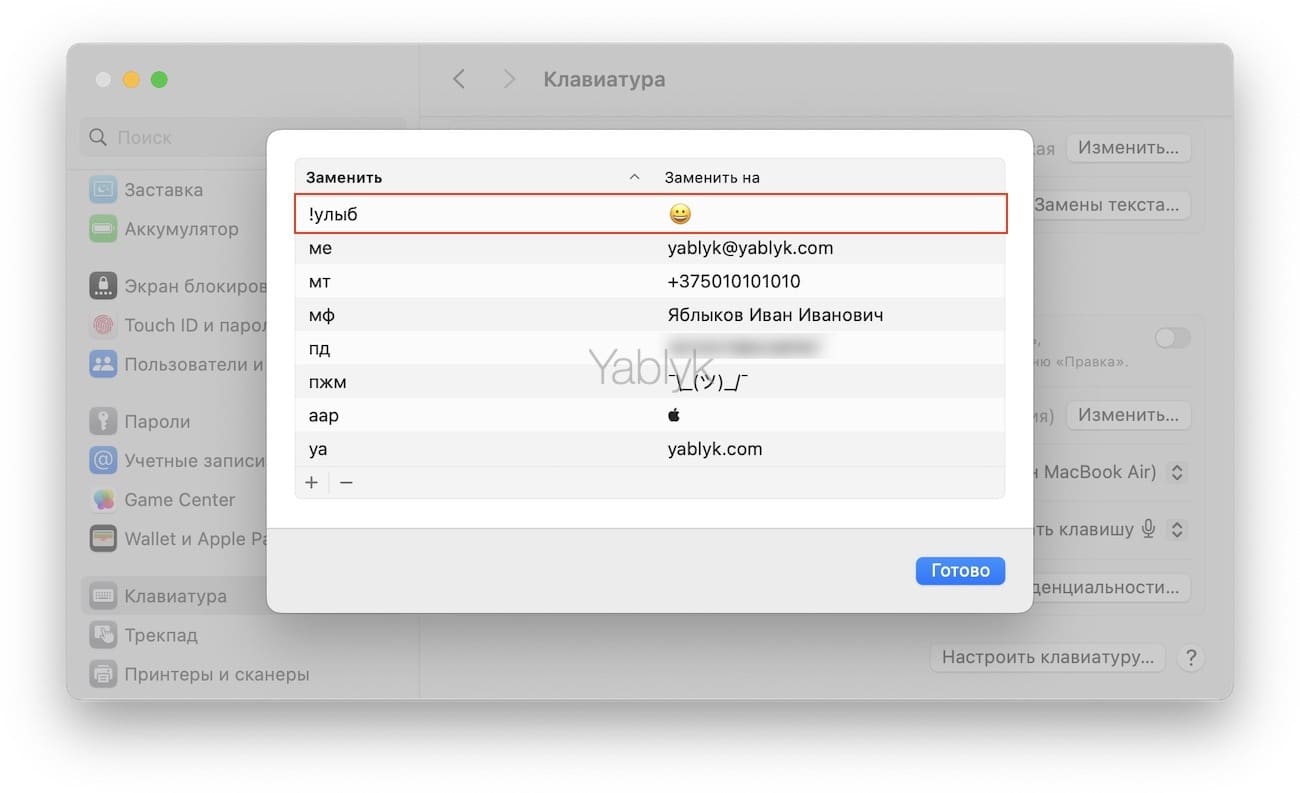Open Пароли settings in sidebar
The height and width of the screenshot is (793, 1300).
[157, 421]
